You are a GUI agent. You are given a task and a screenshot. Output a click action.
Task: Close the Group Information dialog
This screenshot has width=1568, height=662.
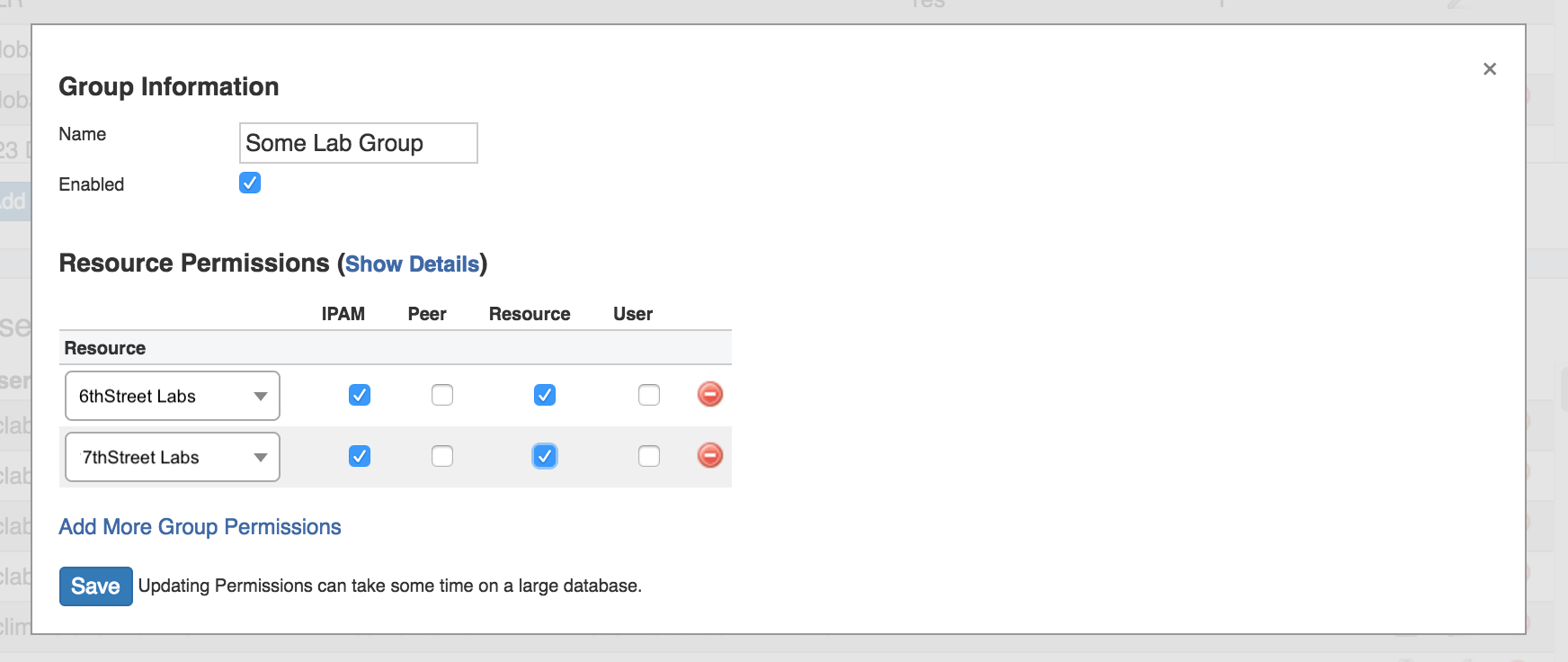tap(1489, 69)
